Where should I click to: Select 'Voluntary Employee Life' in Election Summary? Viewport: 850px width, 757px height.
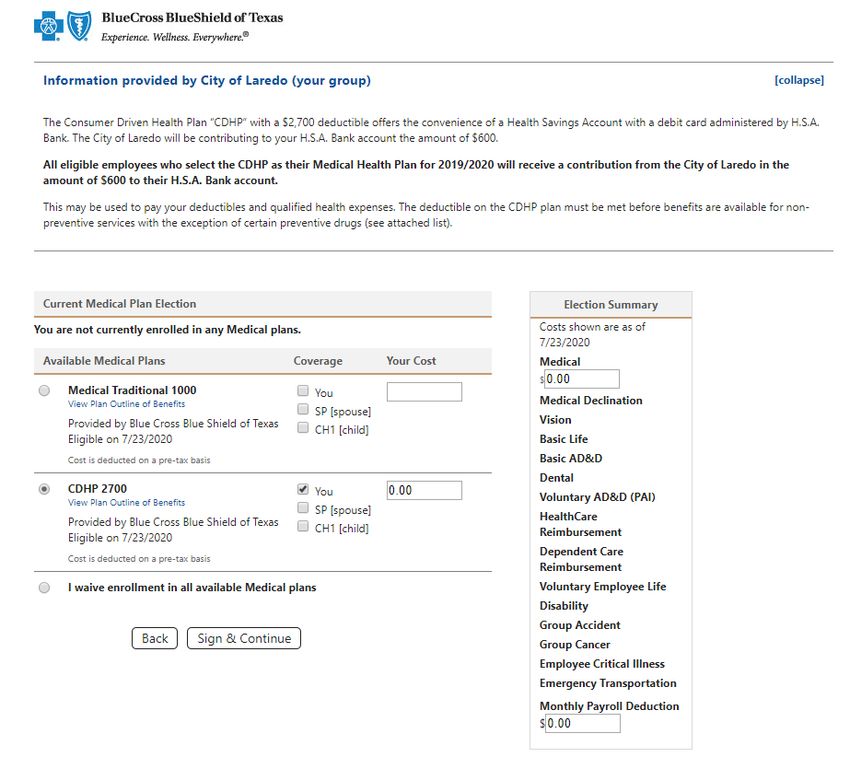click(x=602, y=587)
